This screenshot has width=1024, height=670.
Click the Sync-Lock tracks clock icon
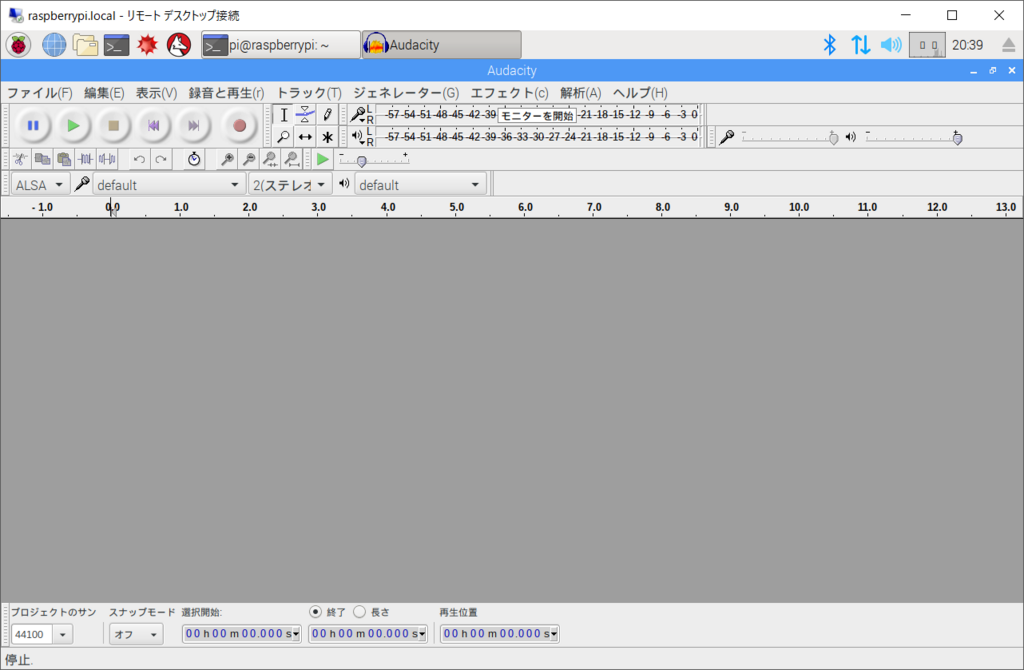pos(194,159)
